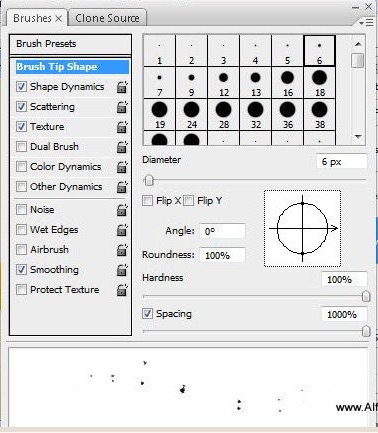This screenshot has height=433, width=378.
Task: Toggle the lock icon beside Protect Texture
Action: pos(122,290)
